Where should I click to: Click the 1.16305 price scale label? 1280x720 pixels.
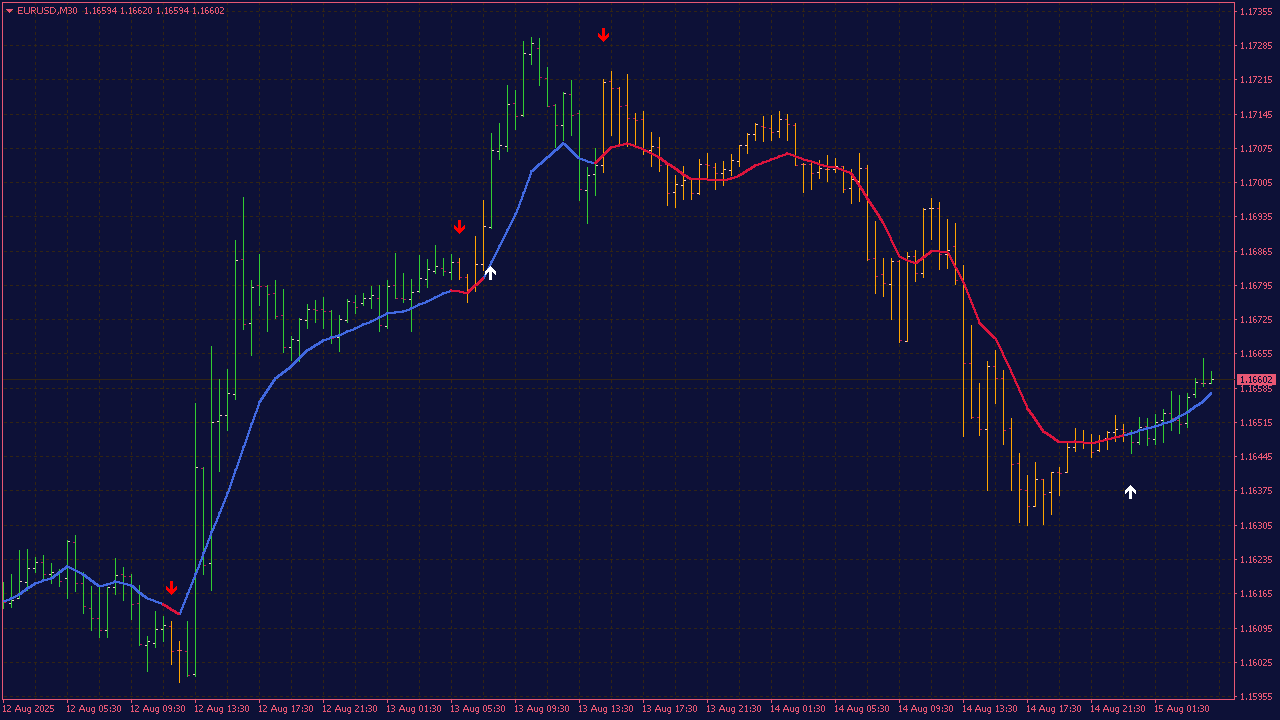tap(1256, 526)
